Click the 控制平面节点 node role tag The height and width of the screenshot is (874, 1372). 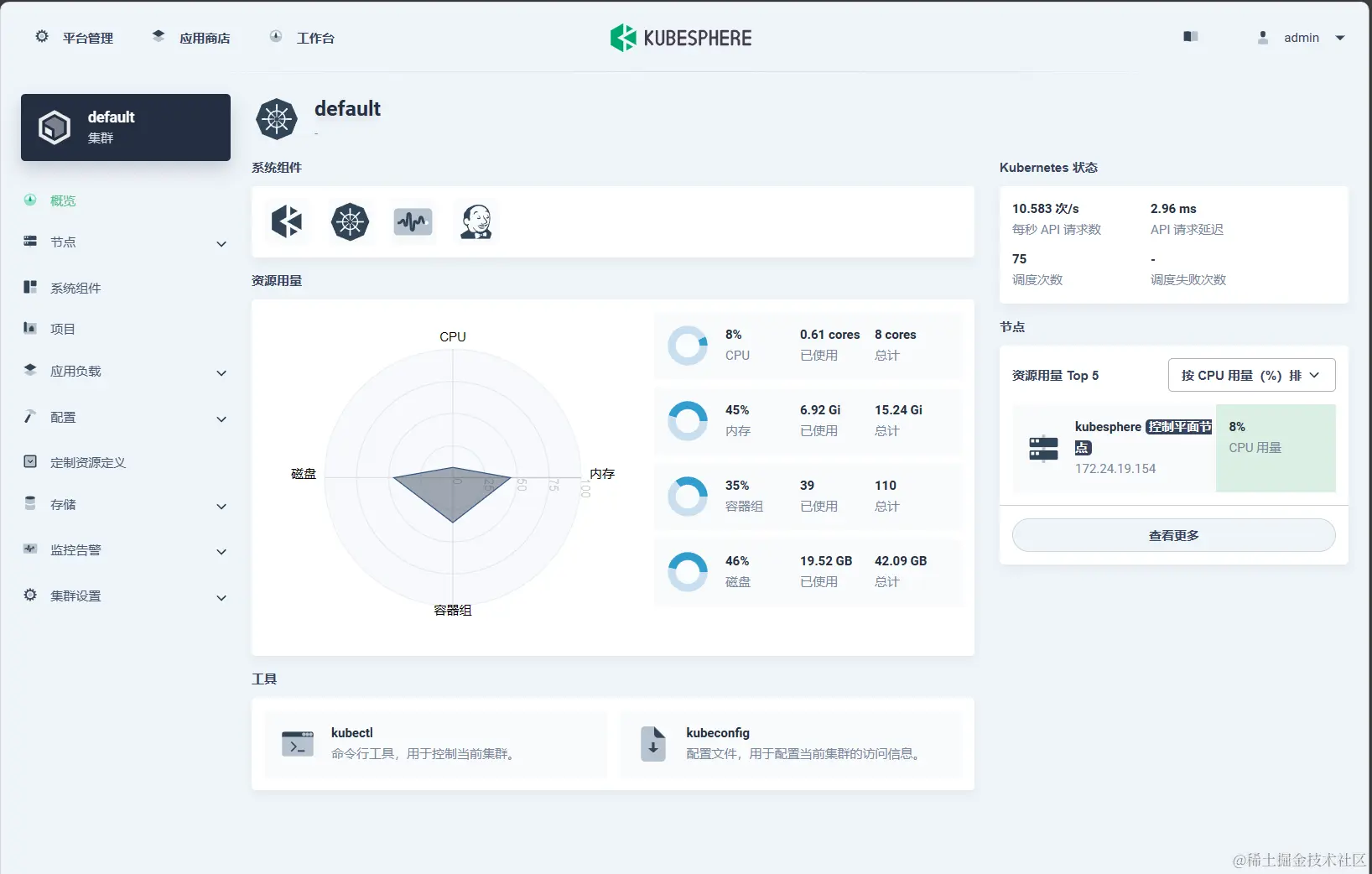click(1179, 427)
